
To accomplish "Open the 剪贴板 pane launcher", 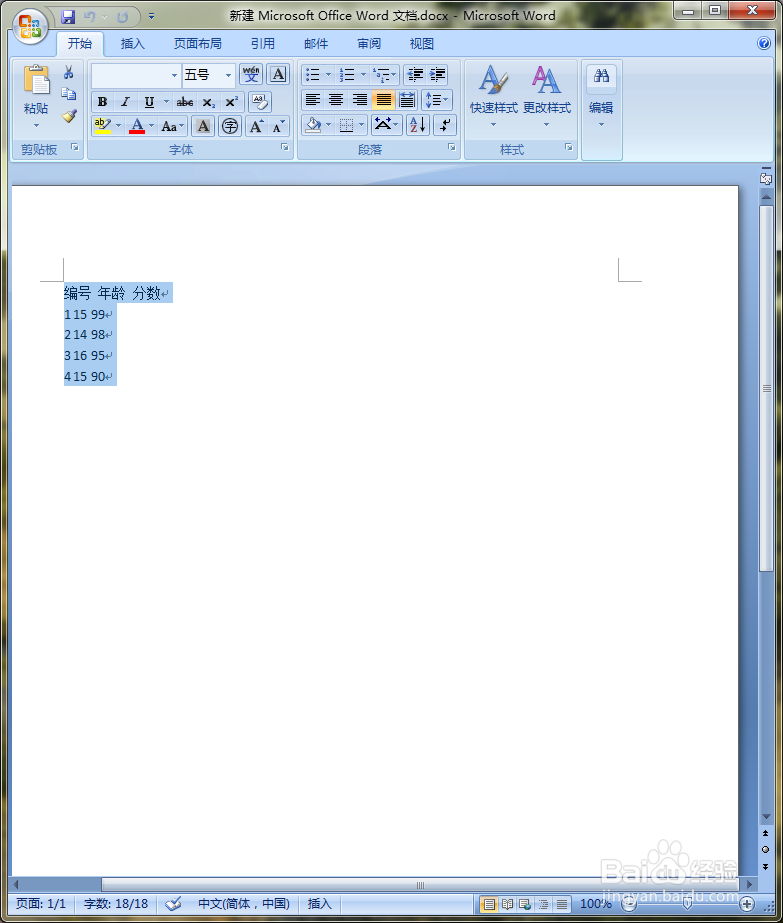I will [75, 147].
